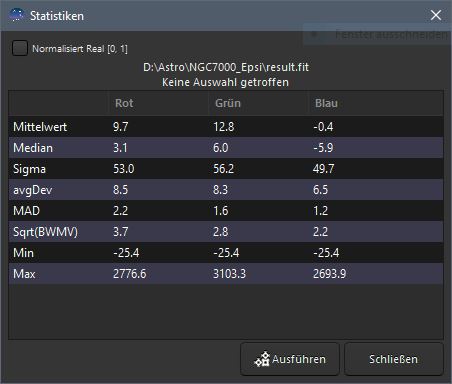
Task: Select the Sigma row label
Action: click(x=29, y=169)
